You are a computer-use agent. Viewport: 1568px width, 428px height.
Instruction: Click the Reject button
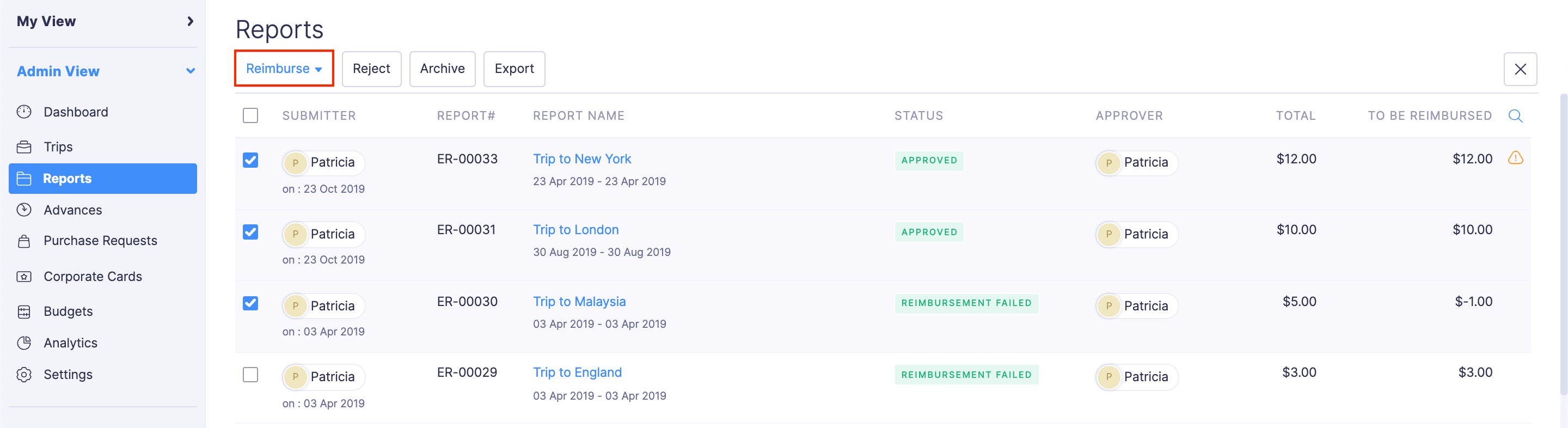(371, 69)
